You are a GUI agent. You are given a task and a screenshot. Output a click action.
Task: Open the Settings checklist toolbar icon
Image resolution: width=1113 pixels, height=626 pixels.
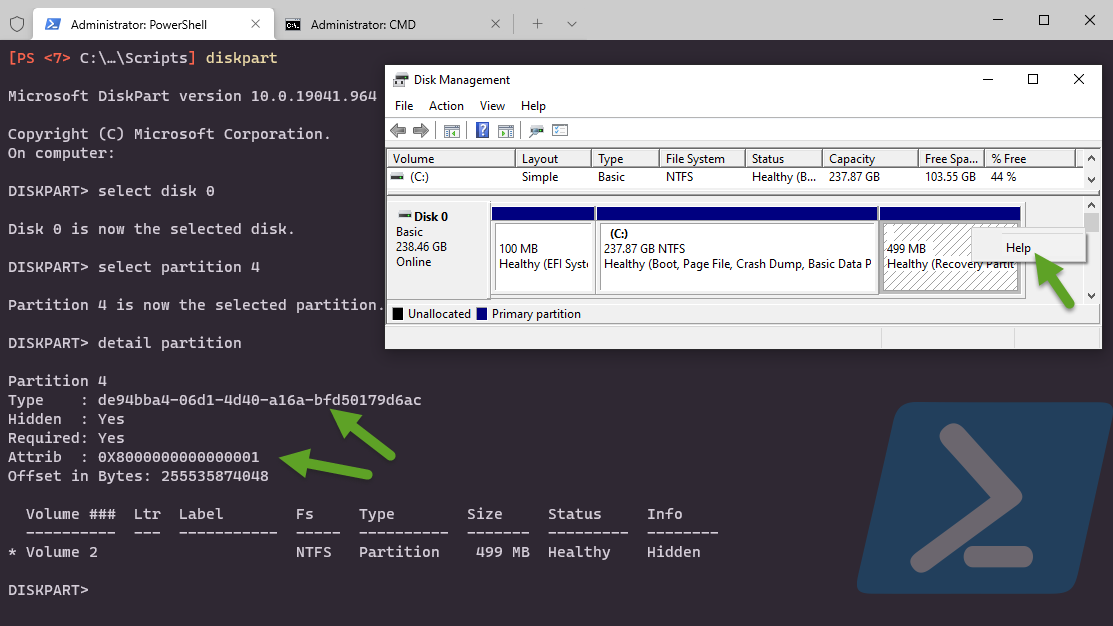click(x=560, y=131)
